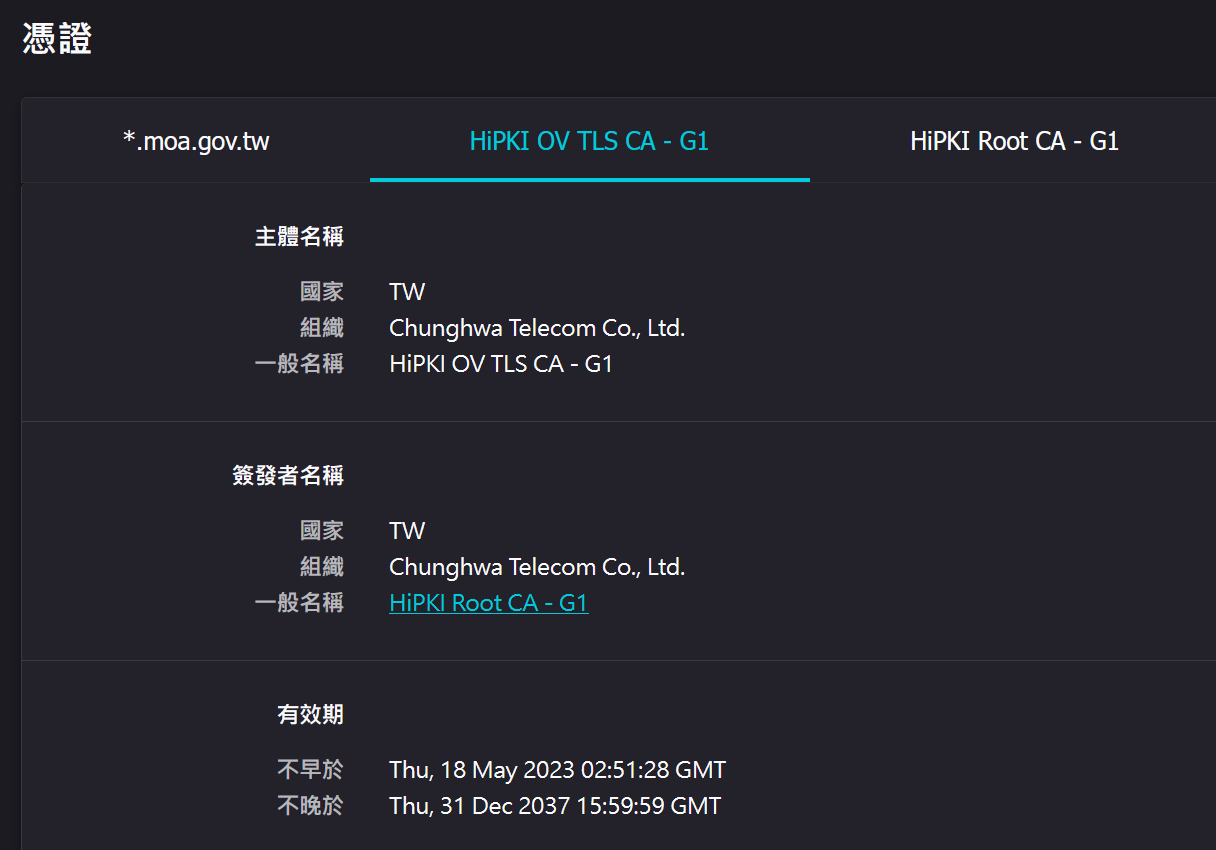Select the 主體名稱 common name value HiPKI OV TLS CA - G1
The width and height of the screenshot is (1216, 850).
pos(501,364)
